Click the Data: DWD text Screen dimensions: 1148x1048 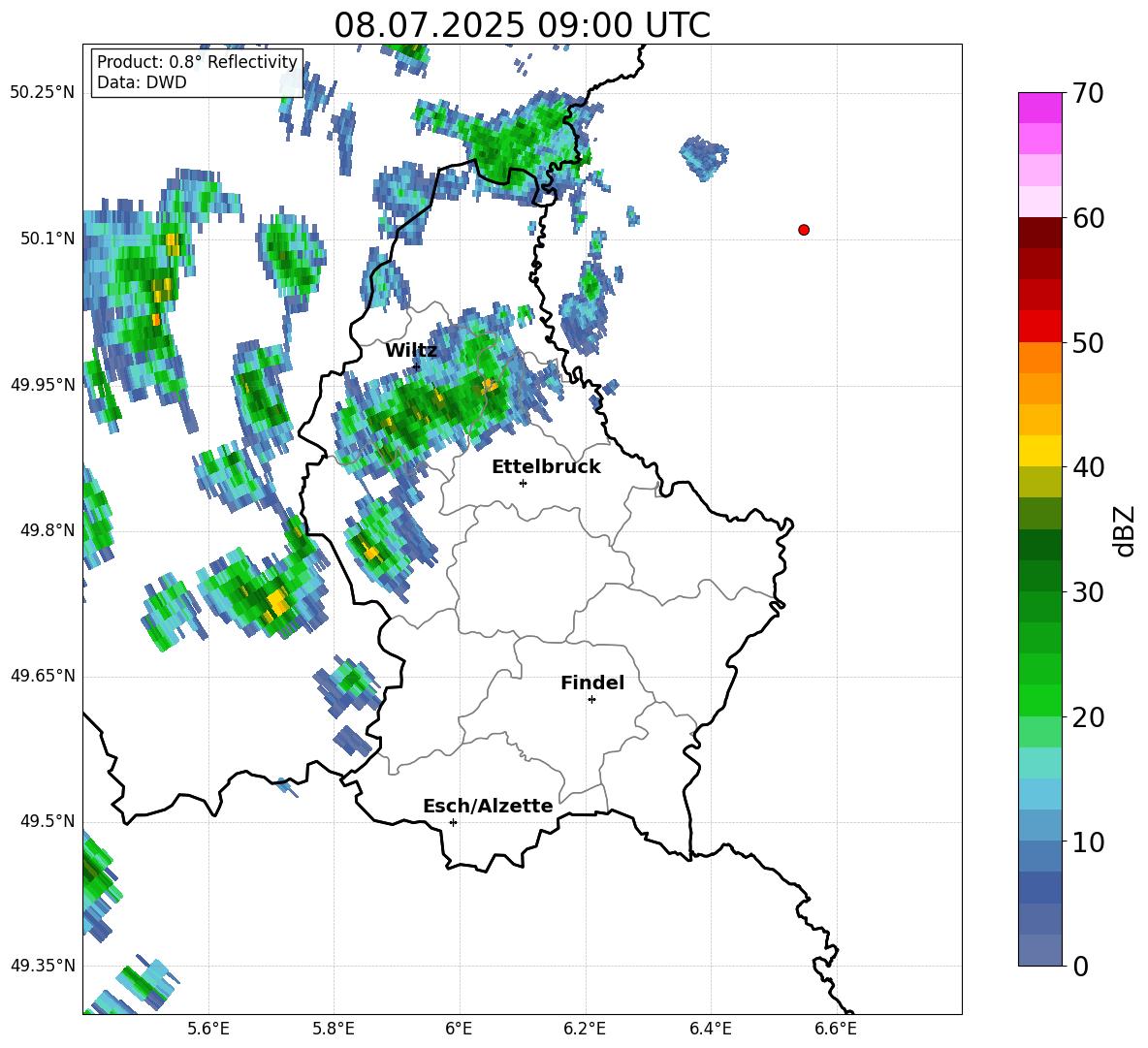point(142,82)
